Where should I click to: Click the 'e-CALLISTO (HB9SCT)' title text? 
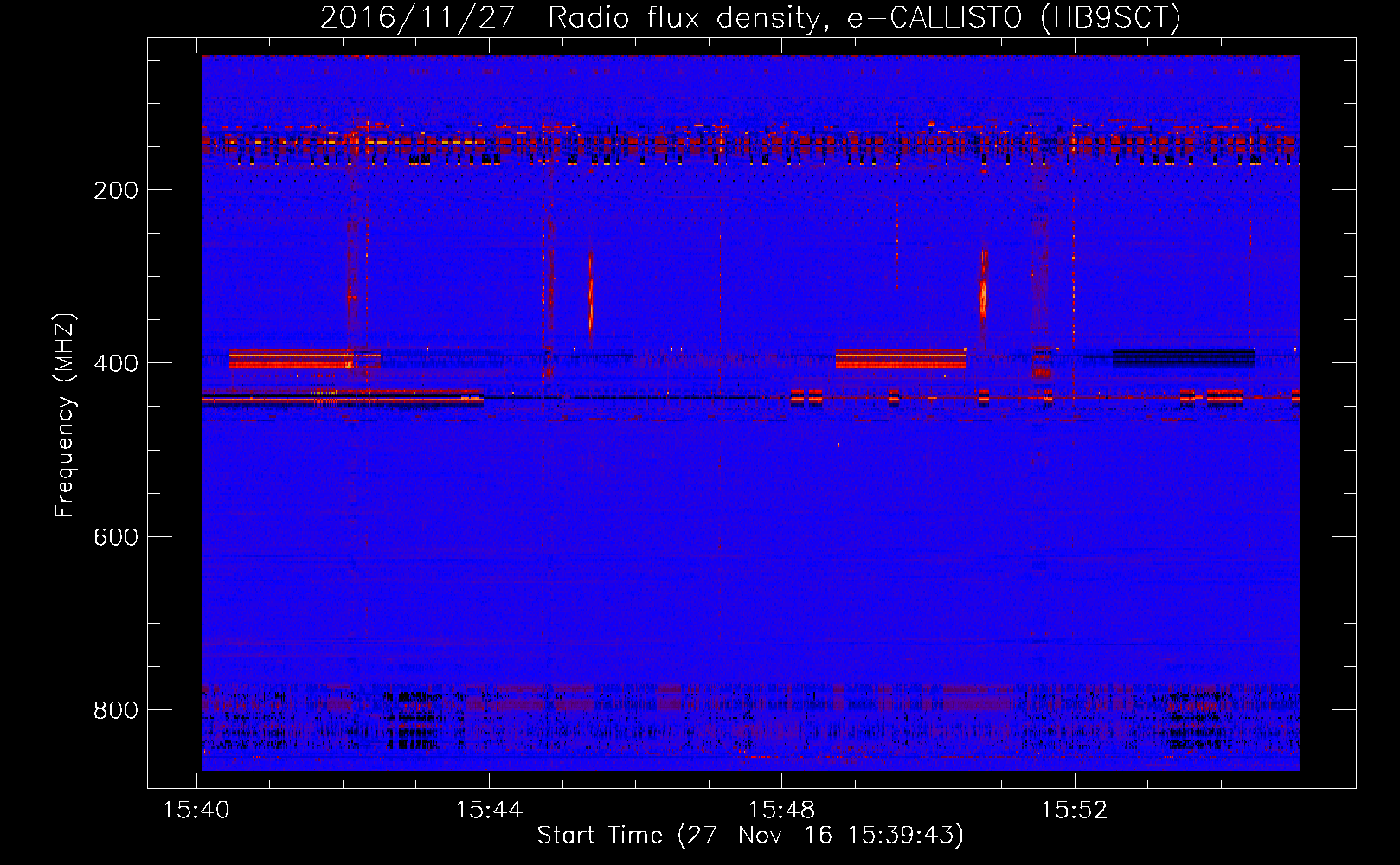[1014, 18]
